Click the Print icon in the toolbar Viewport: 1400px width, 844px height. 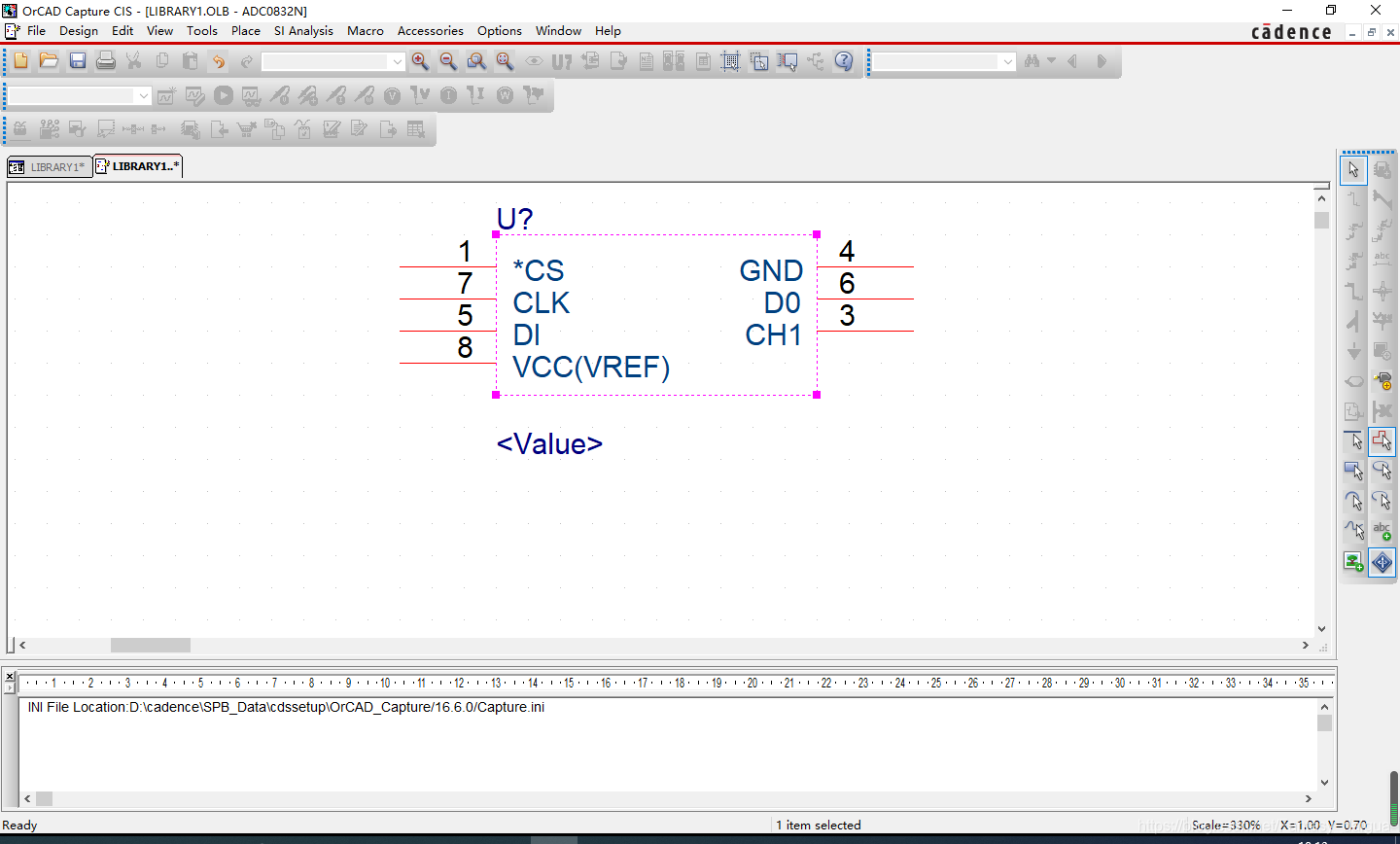click(106, 61)
